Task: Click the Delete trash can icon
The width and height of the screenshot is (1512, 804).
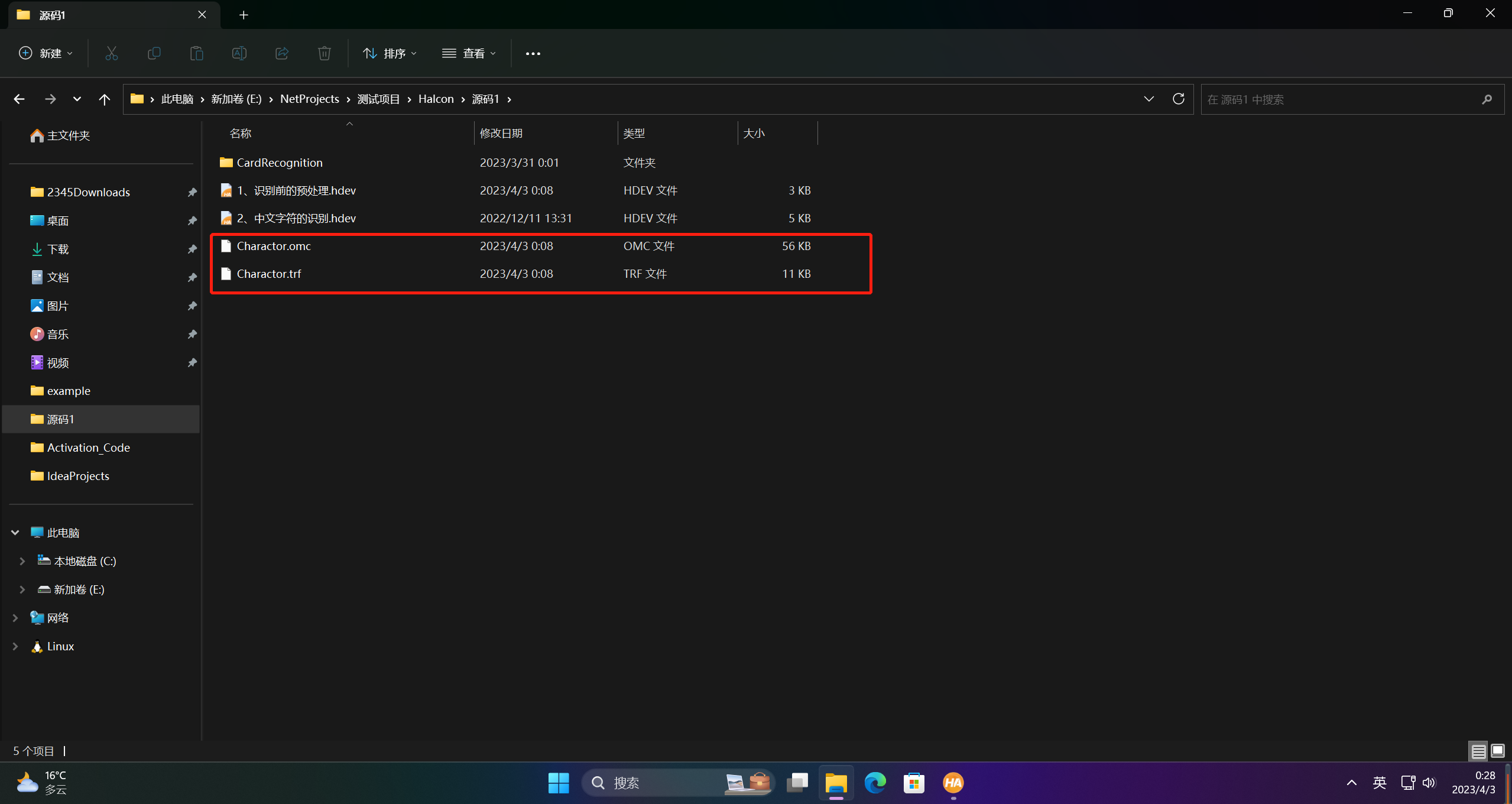Action: [324, 53]
